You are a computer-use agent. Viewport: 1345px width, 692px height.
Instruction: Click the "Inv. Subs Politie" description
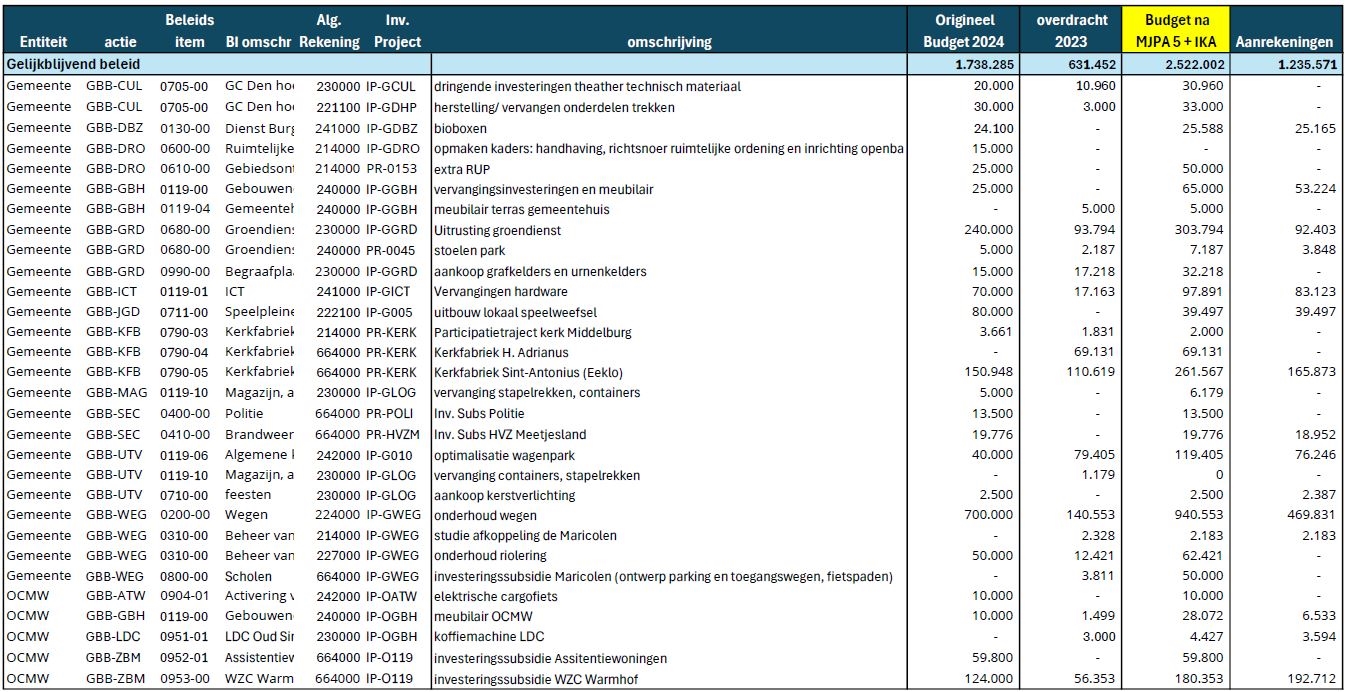[479, 413]
